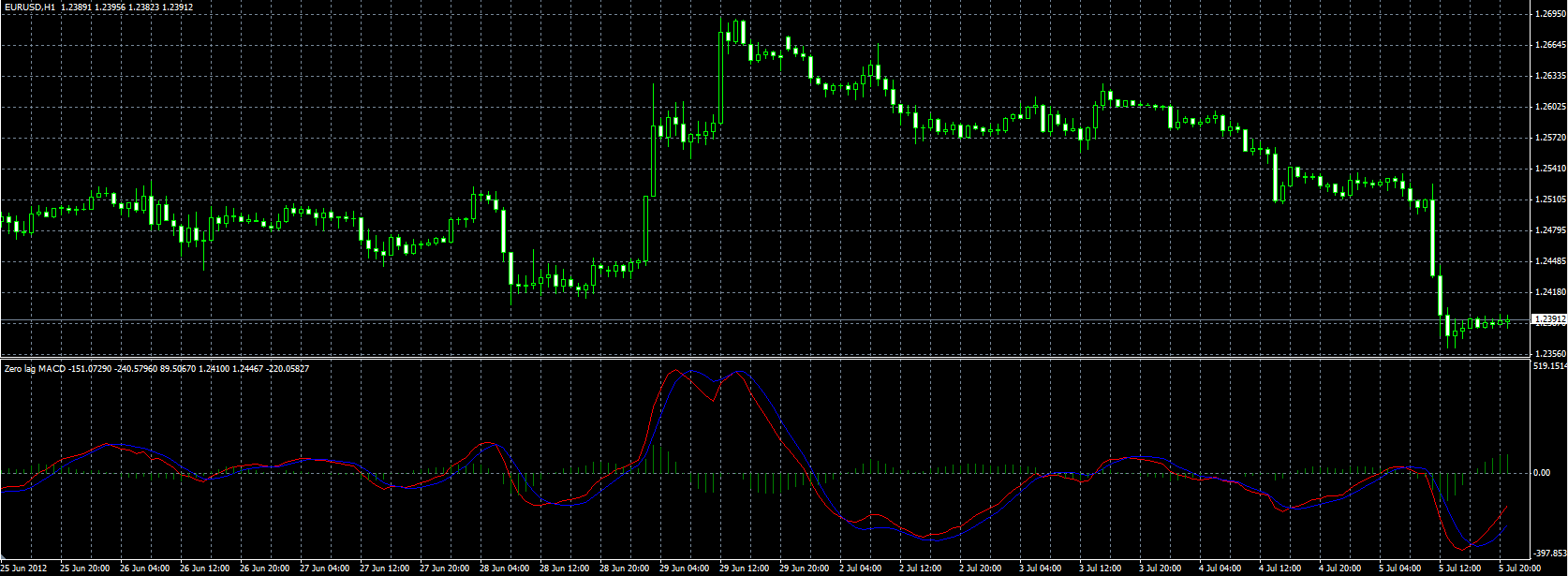Click price scale value 1.24485
The height and width of the screenshot is (576, 1568).
click(x=1549, y=261)
